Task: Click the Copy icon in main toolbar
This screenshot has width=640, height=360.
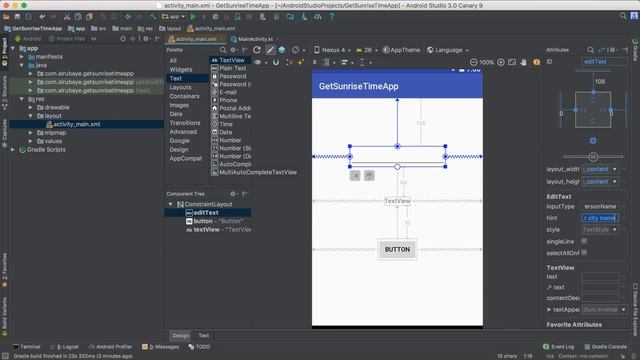Action: 78,17
